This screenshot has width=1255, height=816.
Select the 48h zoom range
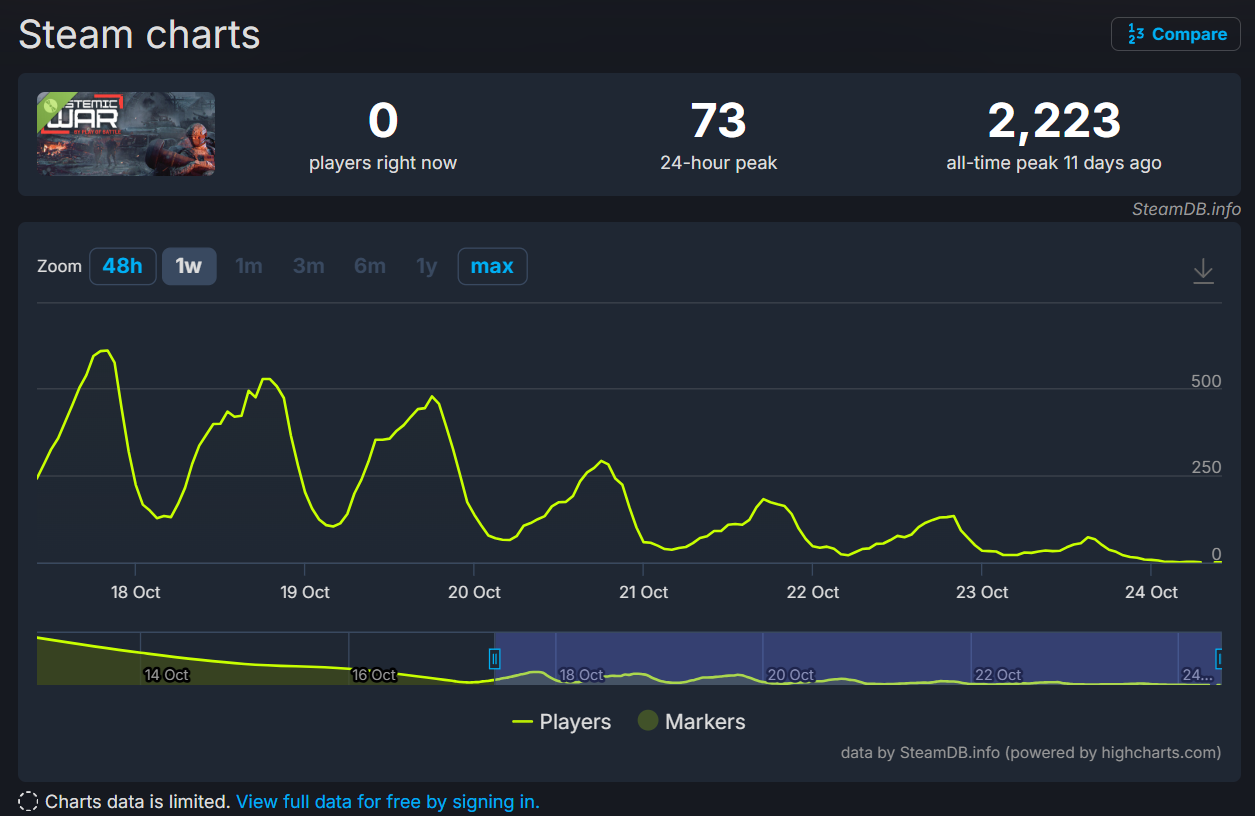click(x=123, y=266)
